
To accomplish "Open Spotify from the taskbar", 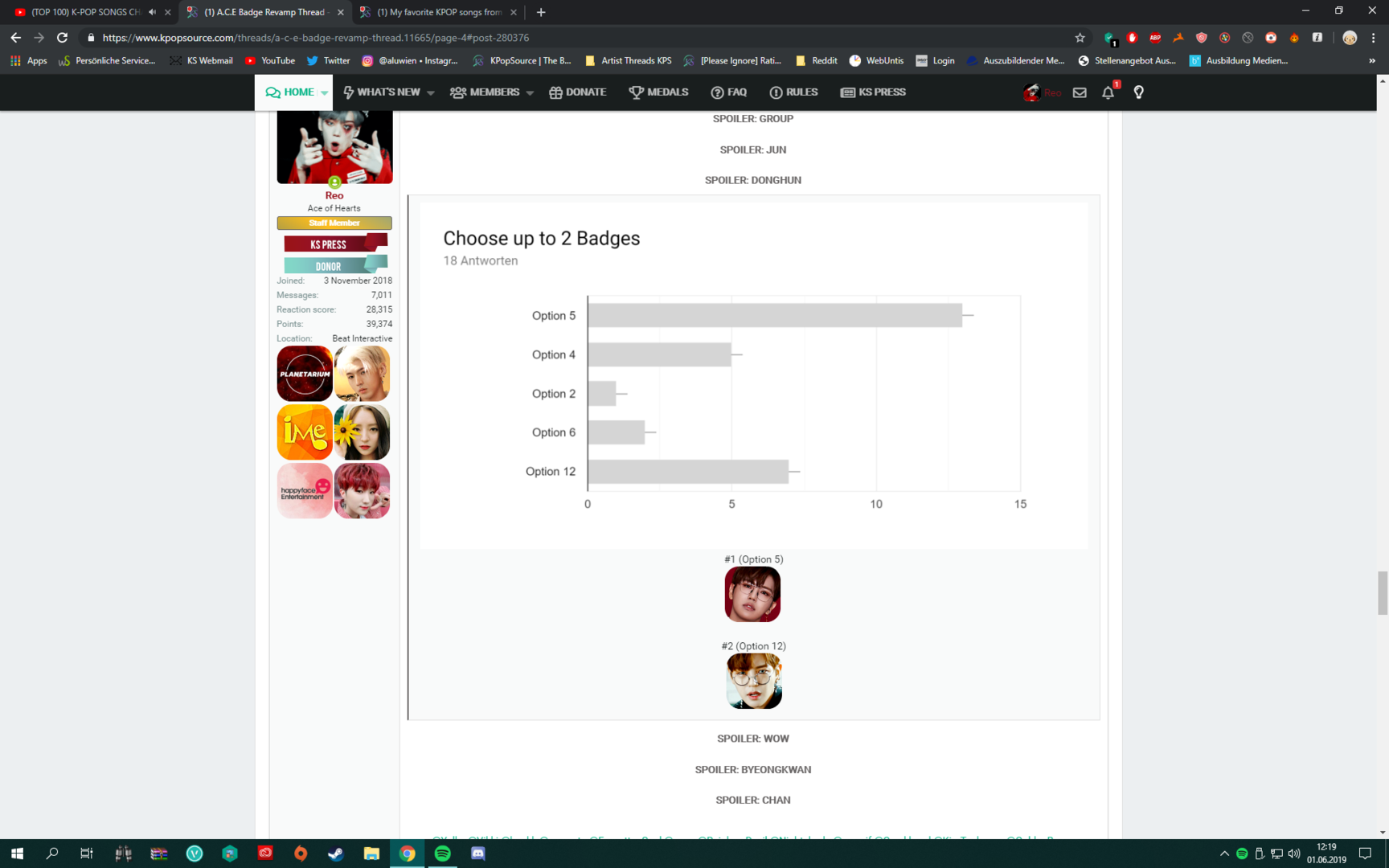I will (443, 854).
